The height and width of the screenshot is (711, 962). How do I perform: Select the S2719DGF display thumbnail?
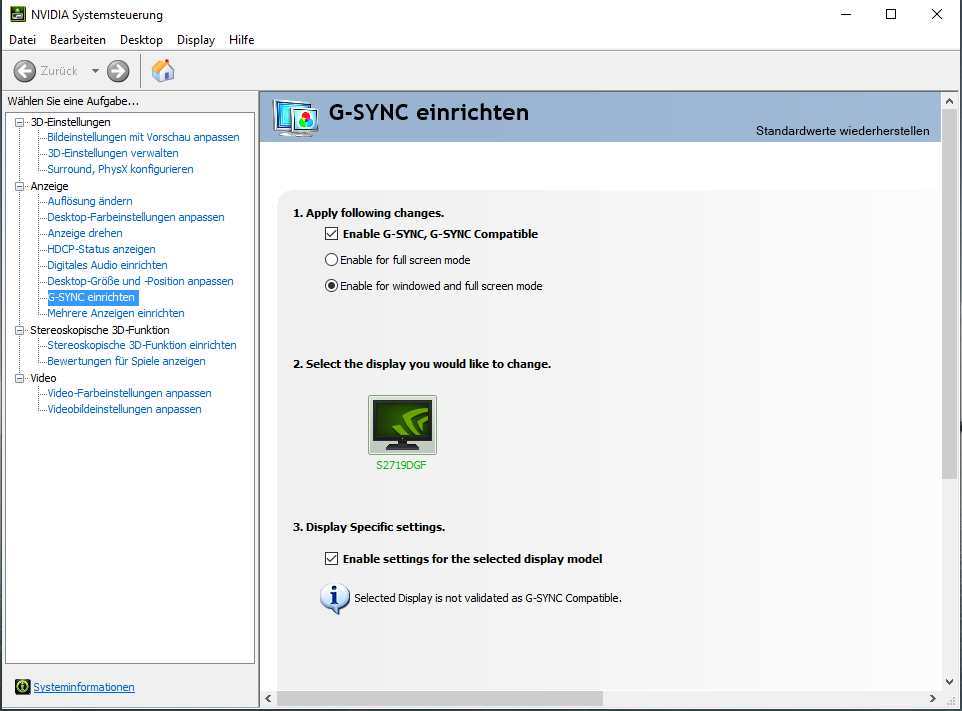pos(402,425)
